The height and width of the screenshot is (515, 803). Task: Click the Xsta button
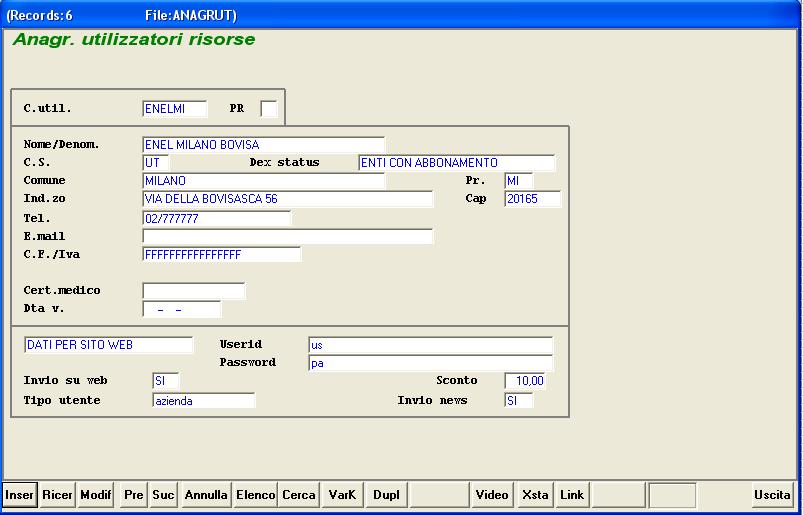[535, 495]
